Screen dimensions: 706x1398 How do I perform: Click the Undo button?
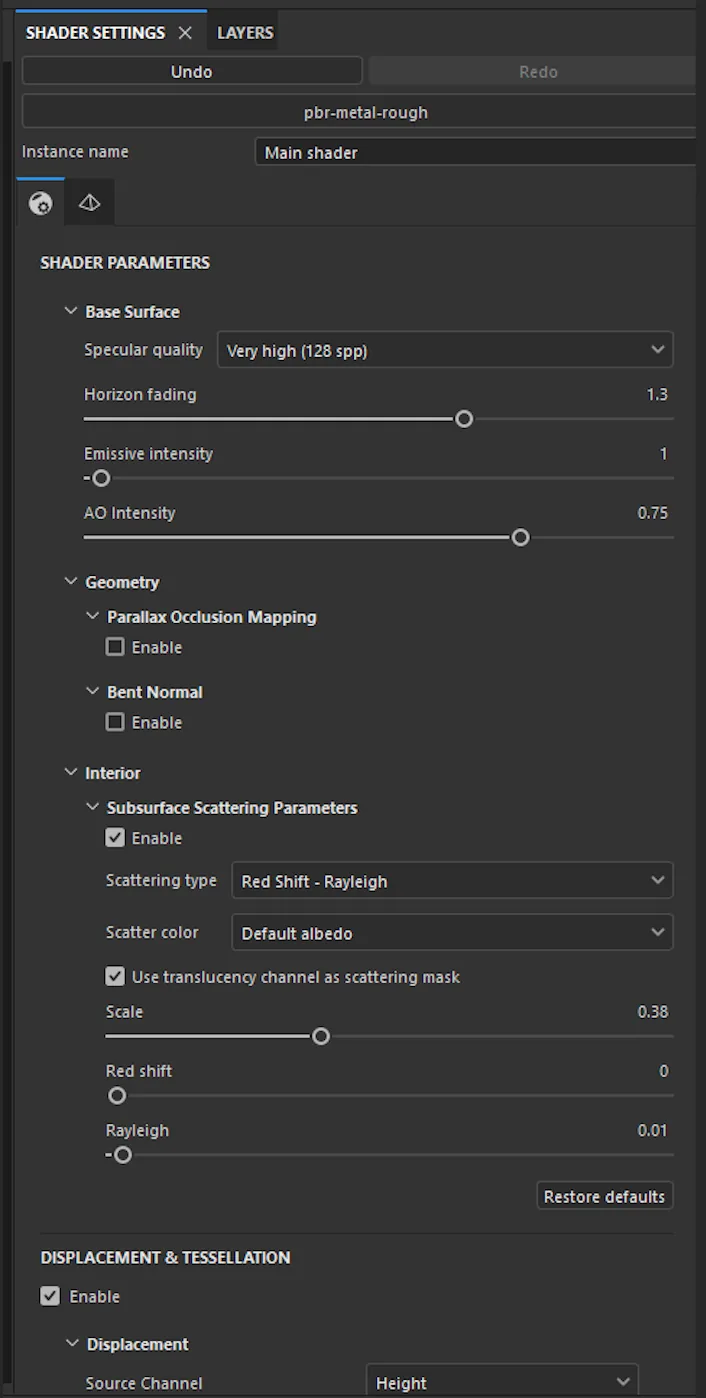192,71
